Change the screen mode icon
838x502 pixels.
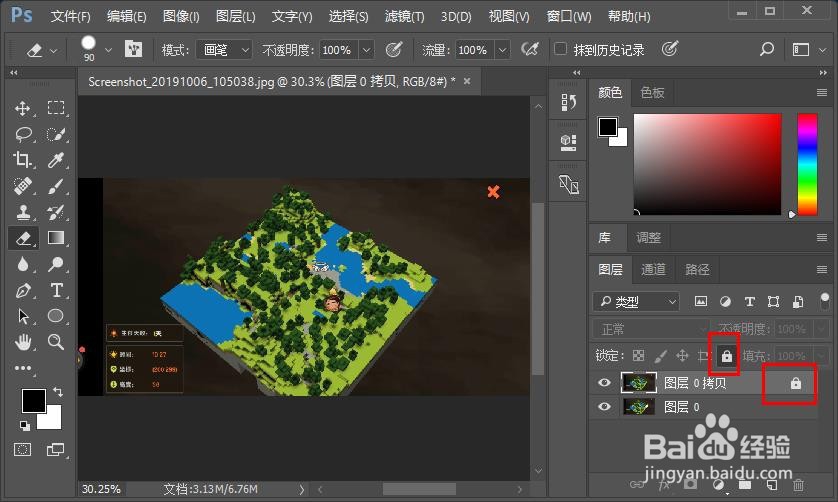(x=56, y=450)
